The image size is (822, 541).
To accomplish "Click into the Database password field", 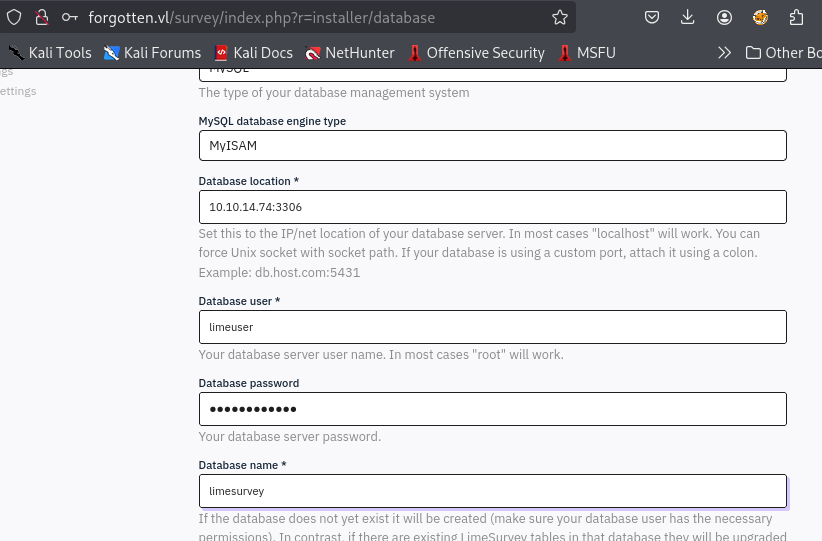I will pos(492,409).
